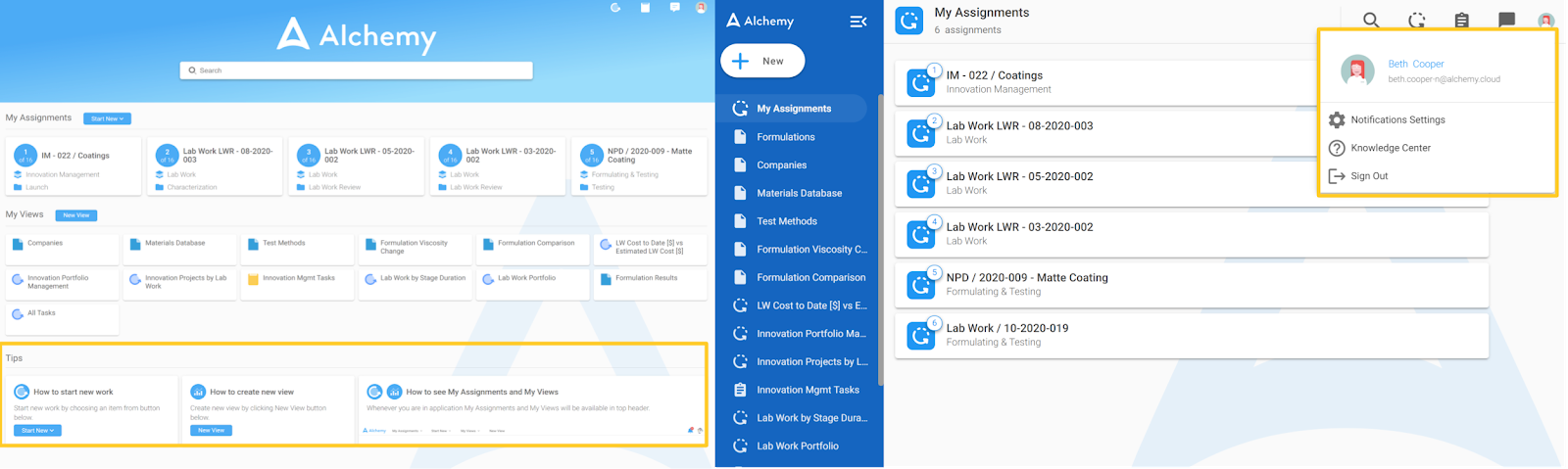Screen dimensions: 1568x469
Task: Click the assignments icon in home page header
Action: pyautogui.click(x=615, y=7)
